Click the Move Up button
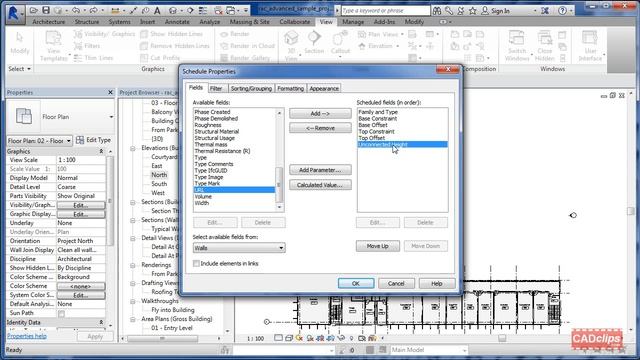Screen dimensions: 640x360 click(378, 246)
